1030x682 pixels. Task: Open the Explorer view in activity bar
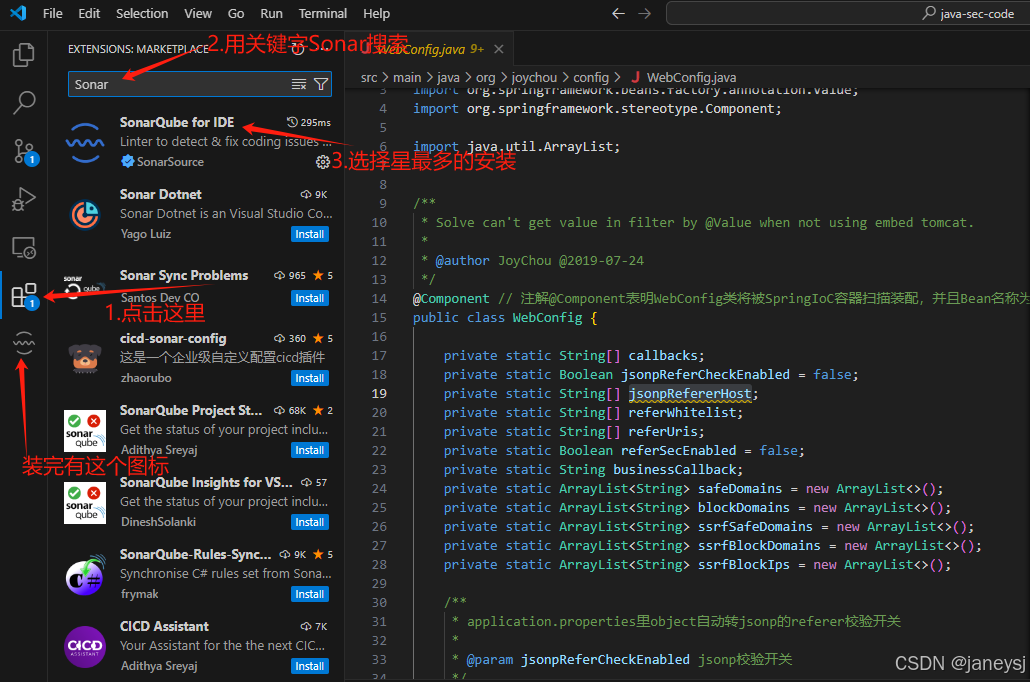click(24, 55)
